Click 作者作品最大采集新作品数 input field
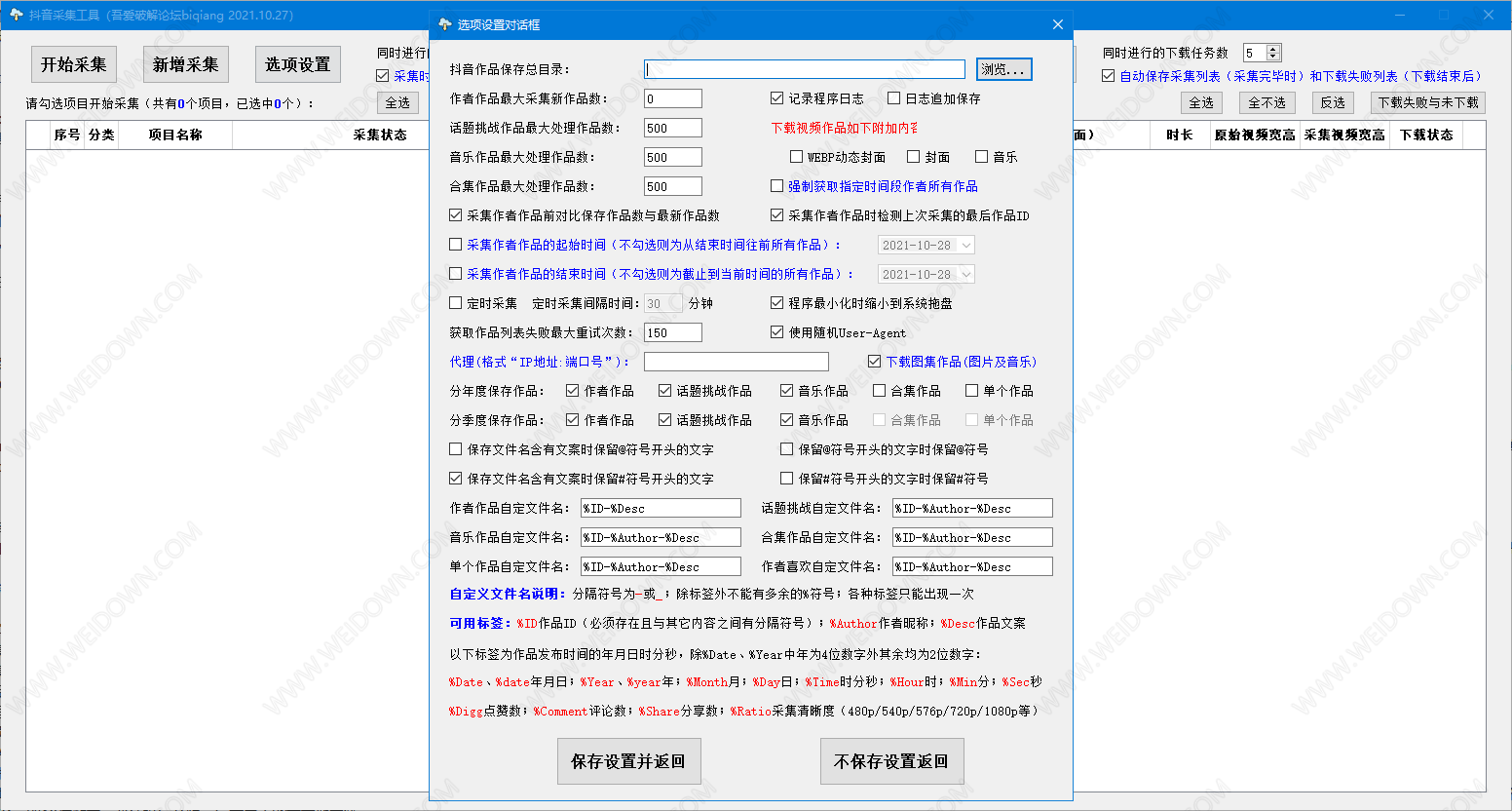Viewport: 1512px width, 811px height. (673, 98)
